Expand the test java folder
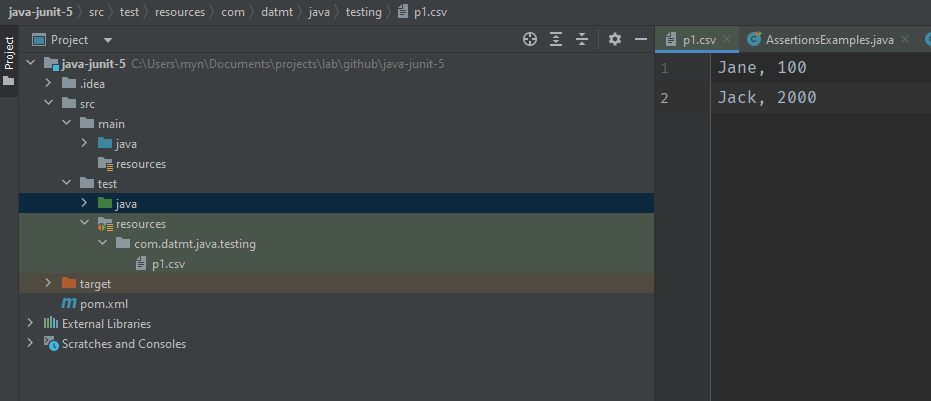Screen dimensions: 931x401 coord(84,204)
